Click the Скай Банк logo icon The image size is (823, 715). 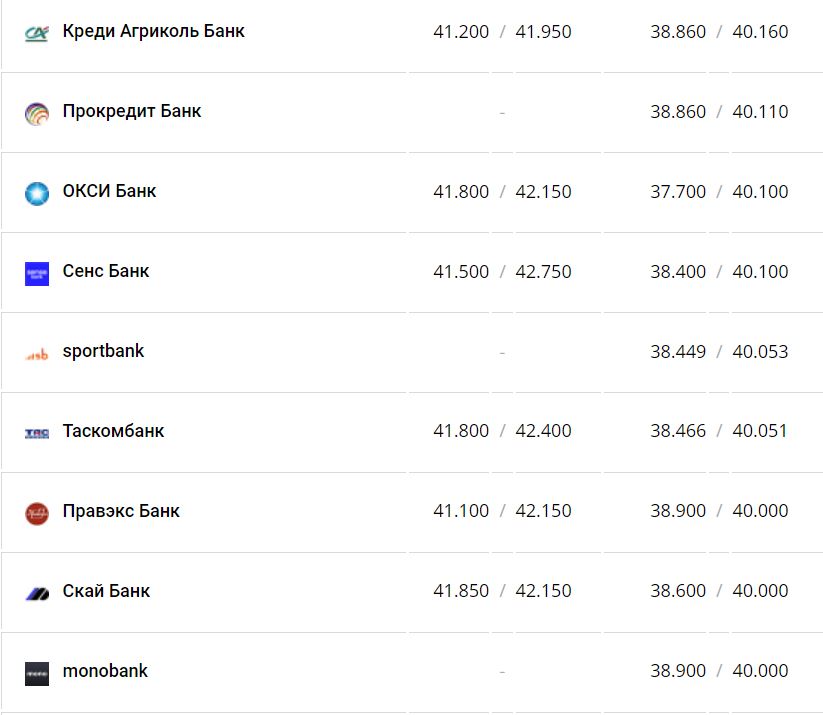(x=36, y=593)
